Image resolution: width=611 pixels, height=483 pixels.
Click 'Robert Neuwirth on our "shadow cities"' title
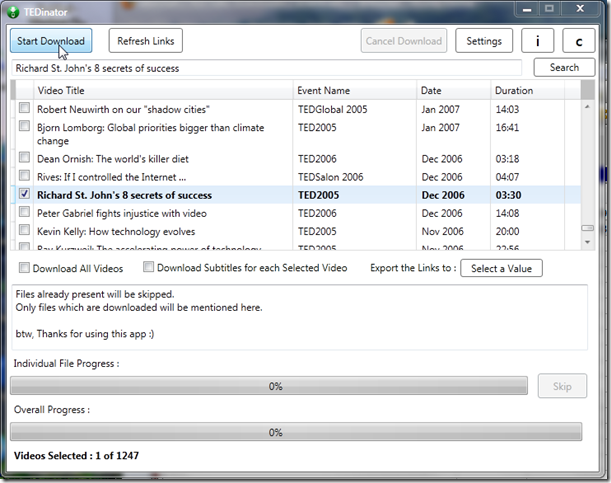tap(123, 109)
